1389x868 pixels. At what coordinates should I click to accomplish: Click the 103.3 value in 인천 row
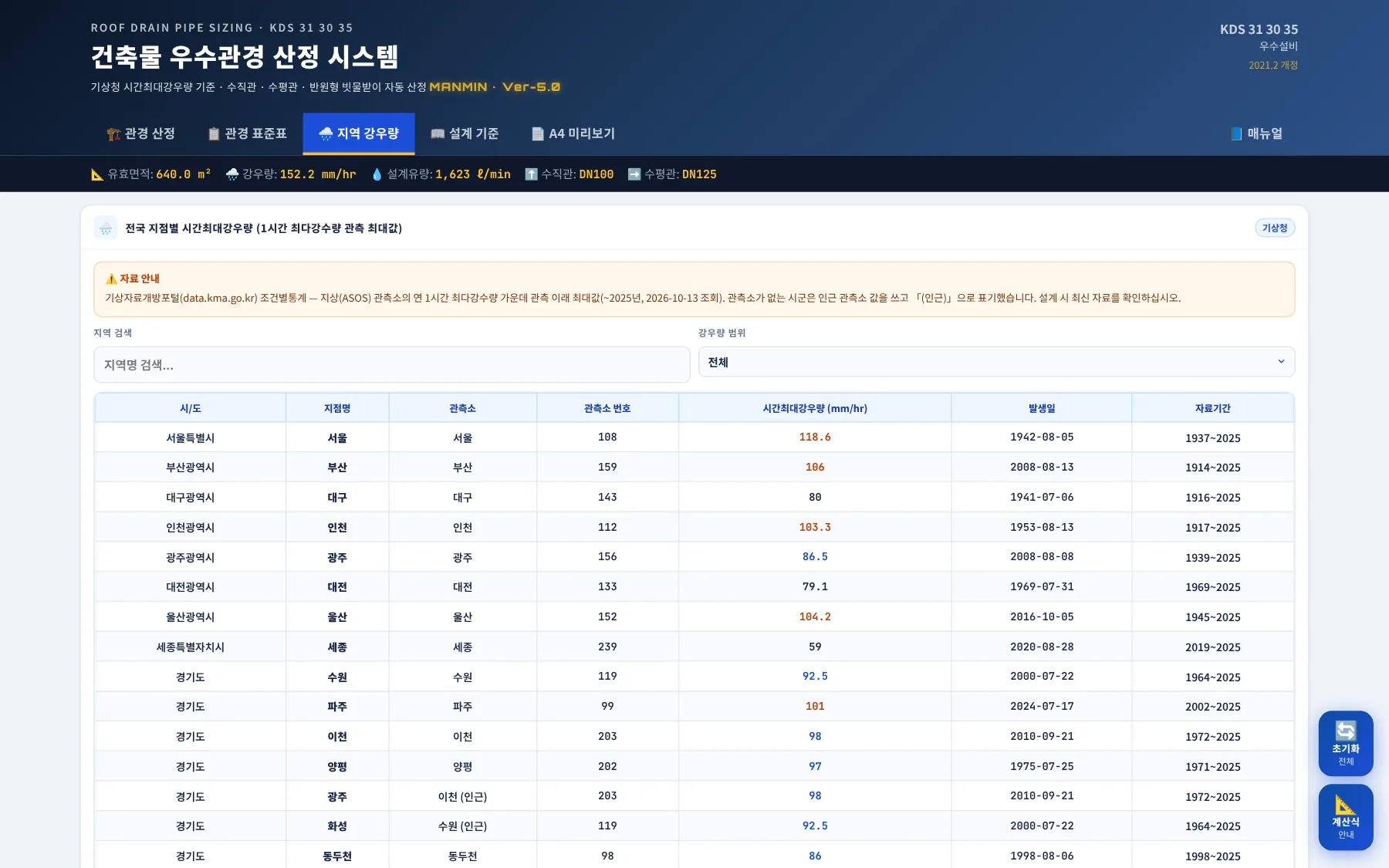tap(815, 528)
